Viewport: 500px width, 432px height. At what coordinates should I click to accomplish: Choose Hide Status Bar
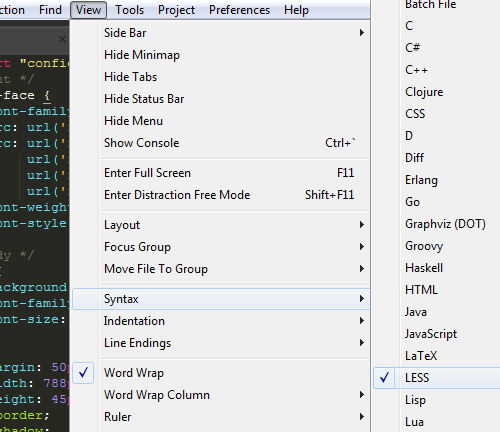[221, 99]
